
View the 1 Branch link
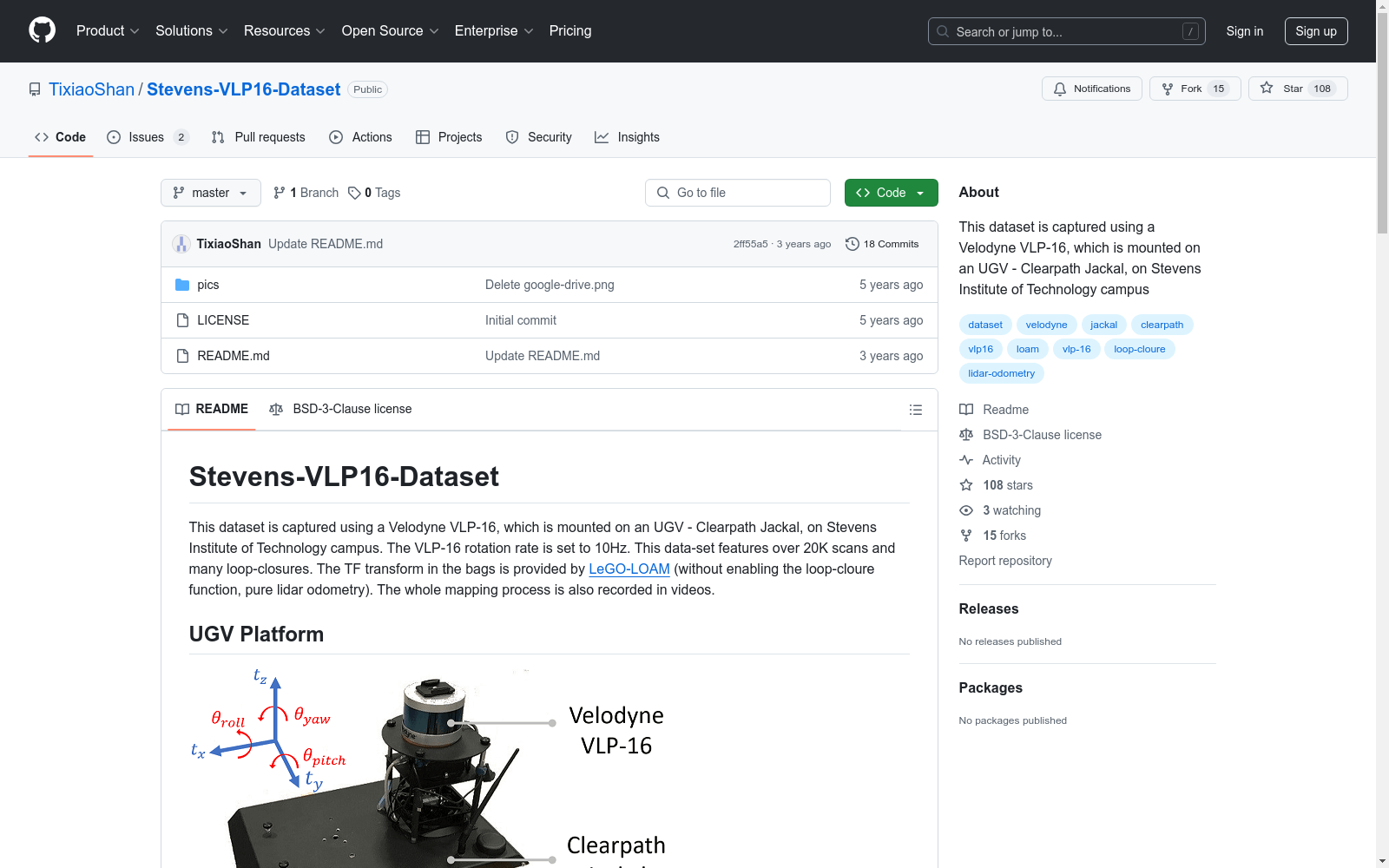[306, 193]
